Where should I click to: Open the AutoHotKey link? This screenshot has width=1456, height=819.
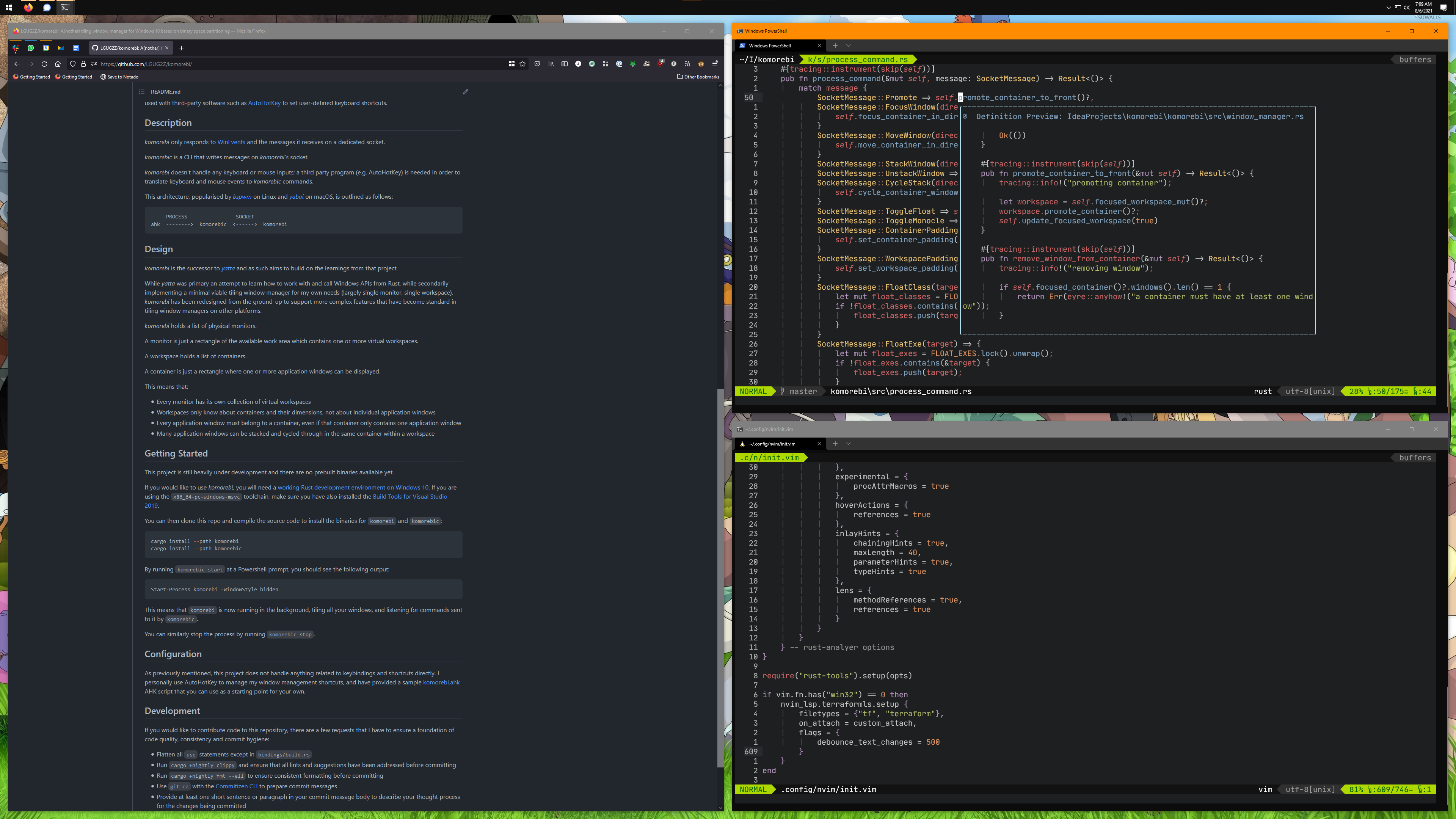point(264,103)
